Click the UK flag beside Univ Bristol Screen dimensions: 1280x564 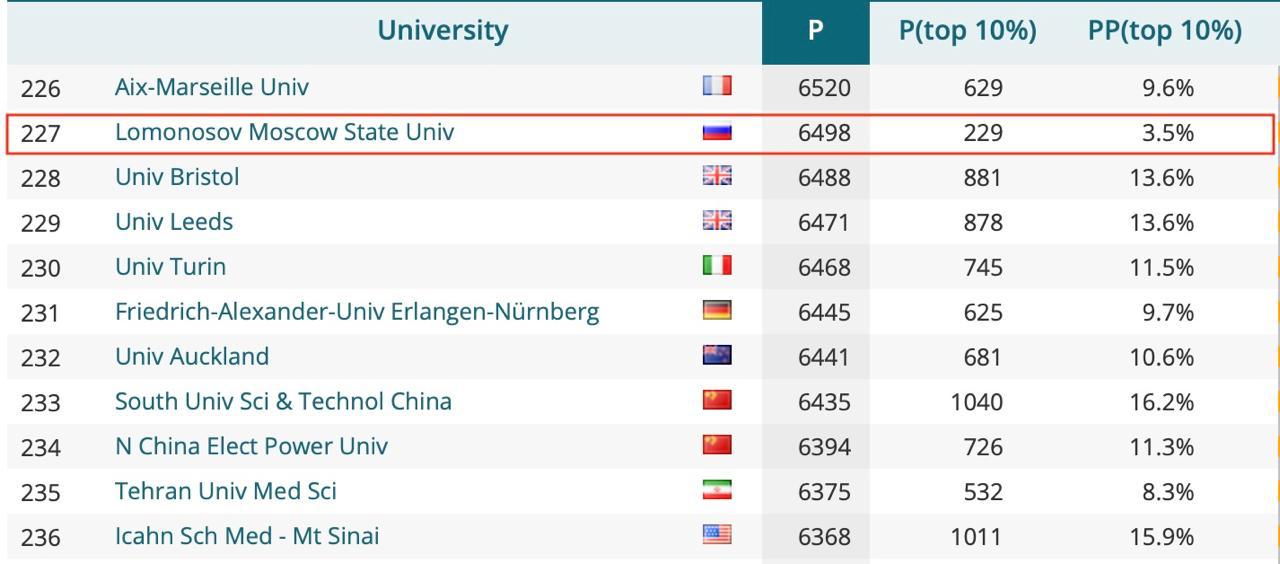(717, 176)
